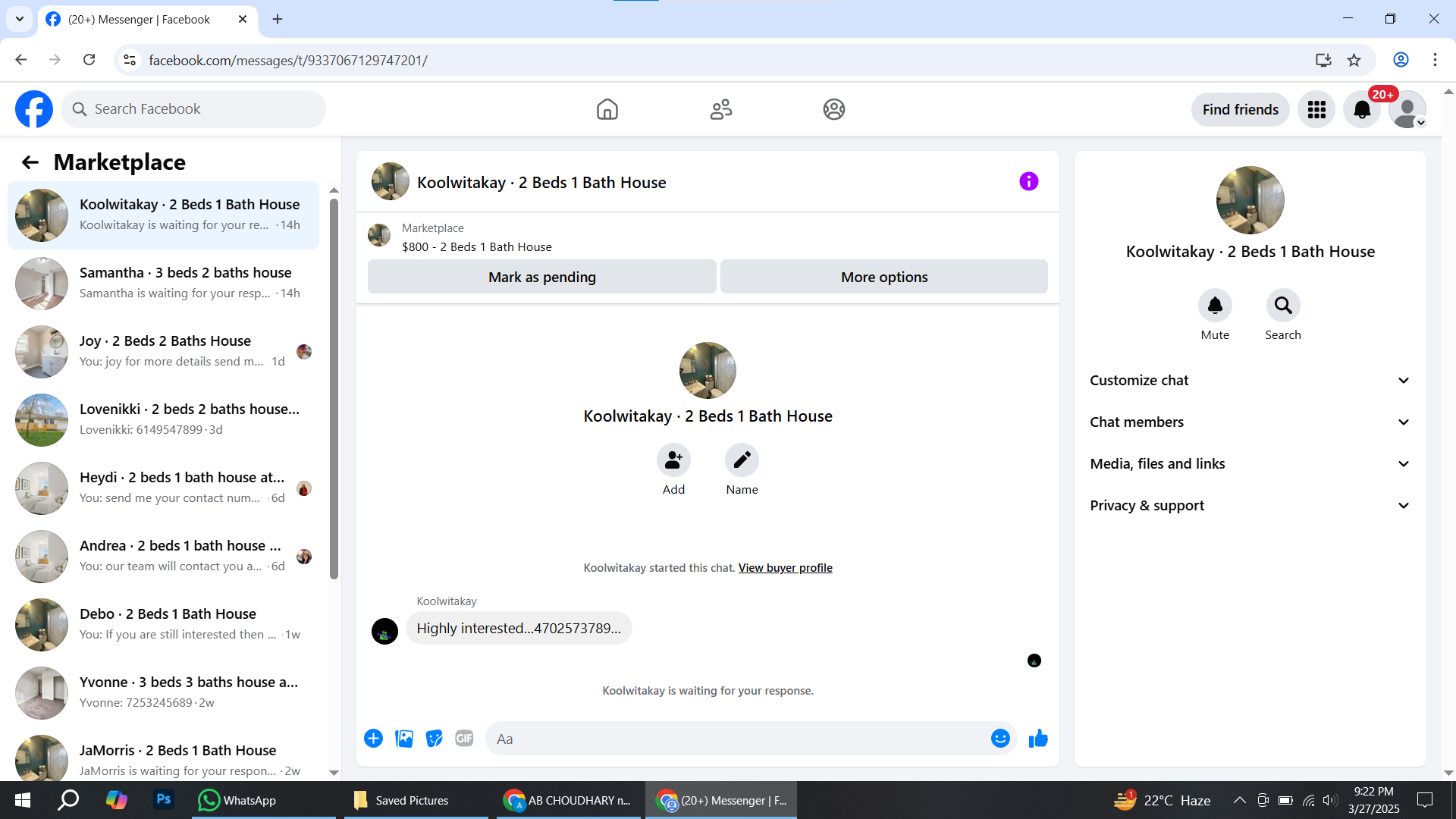
Task: Open conversation information purple icon
Action: click(x=1029, y=181)
